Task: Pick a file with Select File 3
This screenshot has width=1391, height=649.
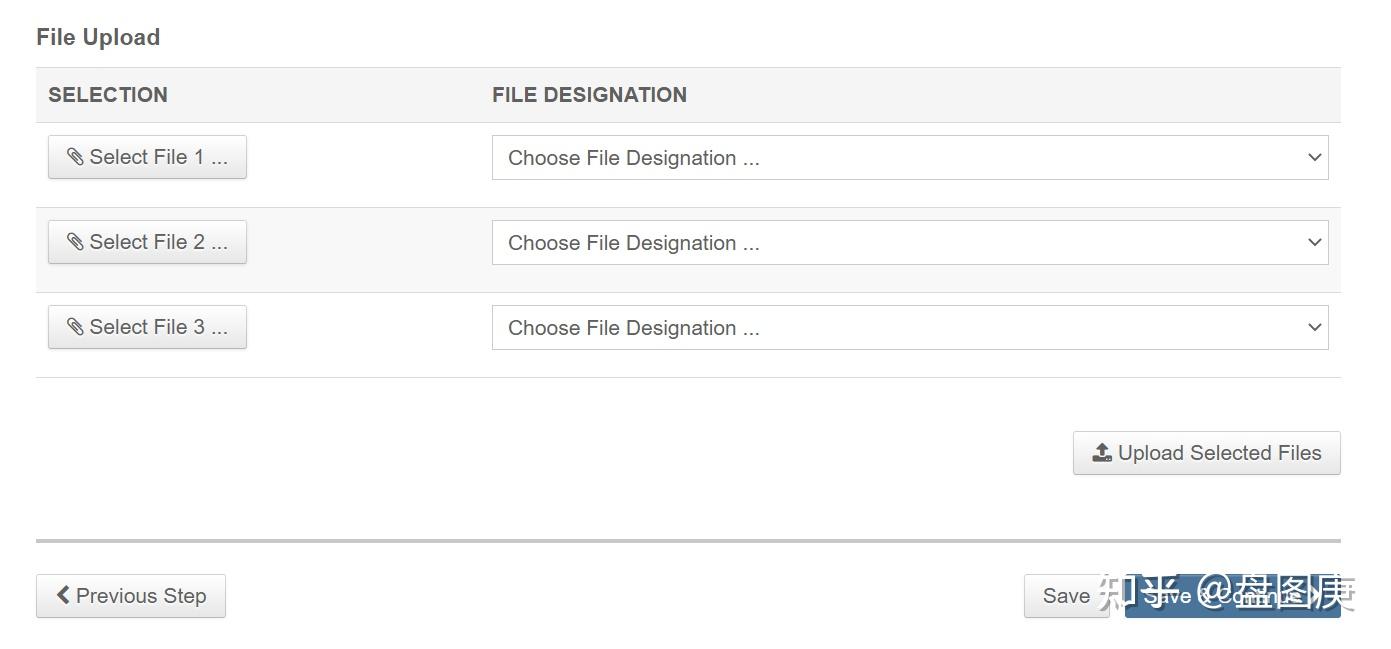Action: [148, 327]
